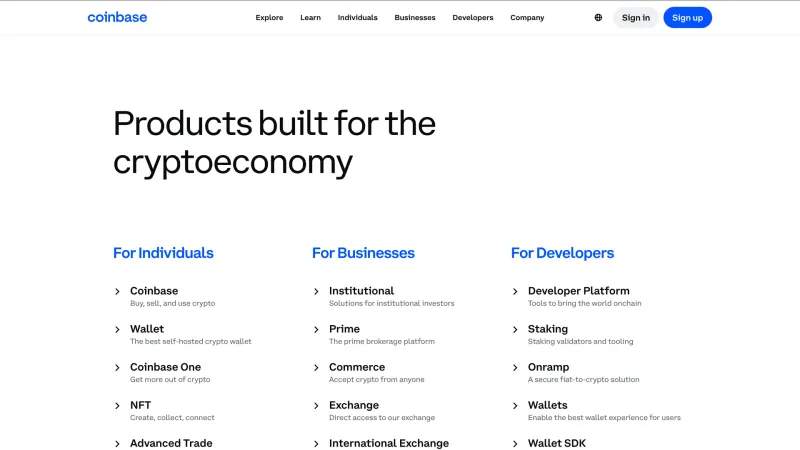Open the Businesses menu

415,17
